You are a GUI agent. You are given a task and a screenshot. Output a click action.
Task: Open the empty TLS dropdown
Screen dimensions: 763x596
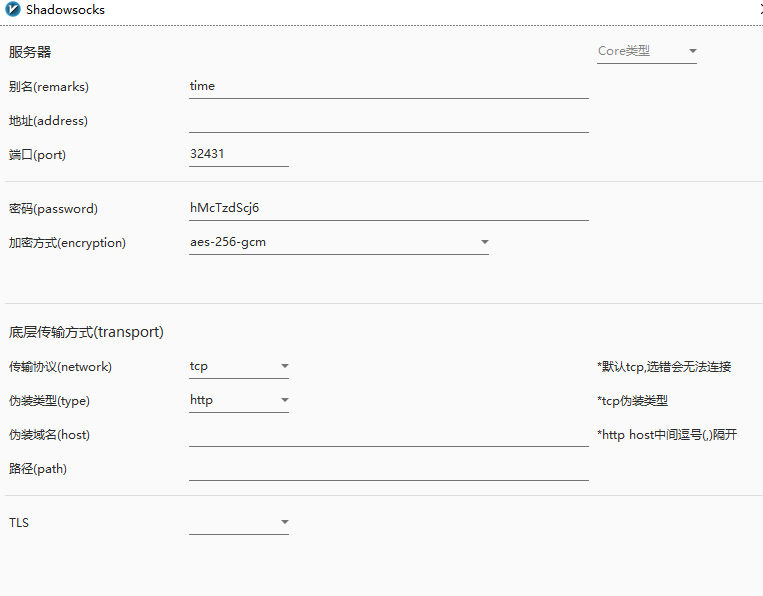pyautogui.click(x=239, y=523)
